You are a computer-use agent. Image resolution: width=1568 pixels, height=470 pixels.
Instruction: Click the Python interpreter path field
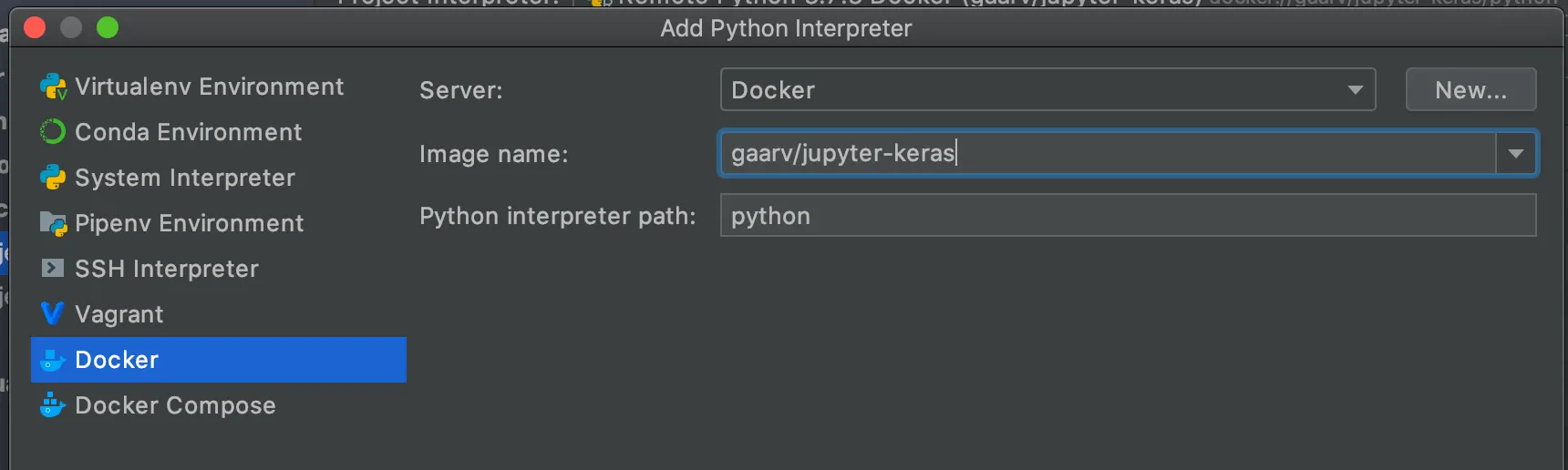coord(1127,216)
